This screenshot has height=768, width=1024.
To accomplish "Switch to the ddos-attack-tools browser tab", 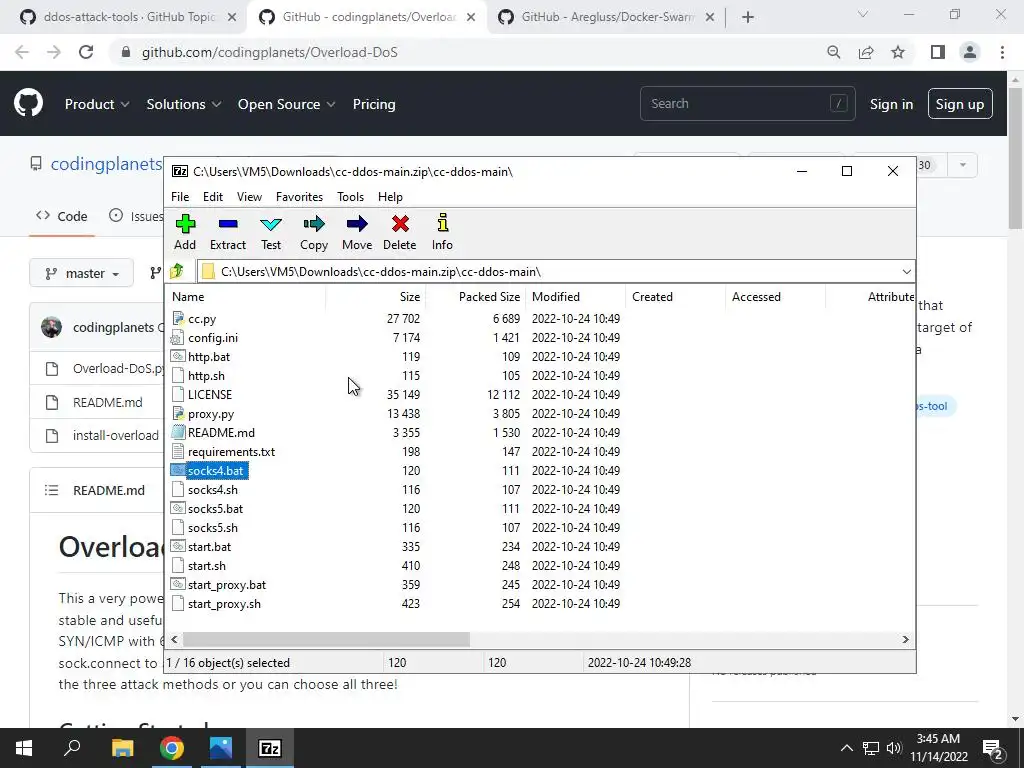I will pos(128,17).
